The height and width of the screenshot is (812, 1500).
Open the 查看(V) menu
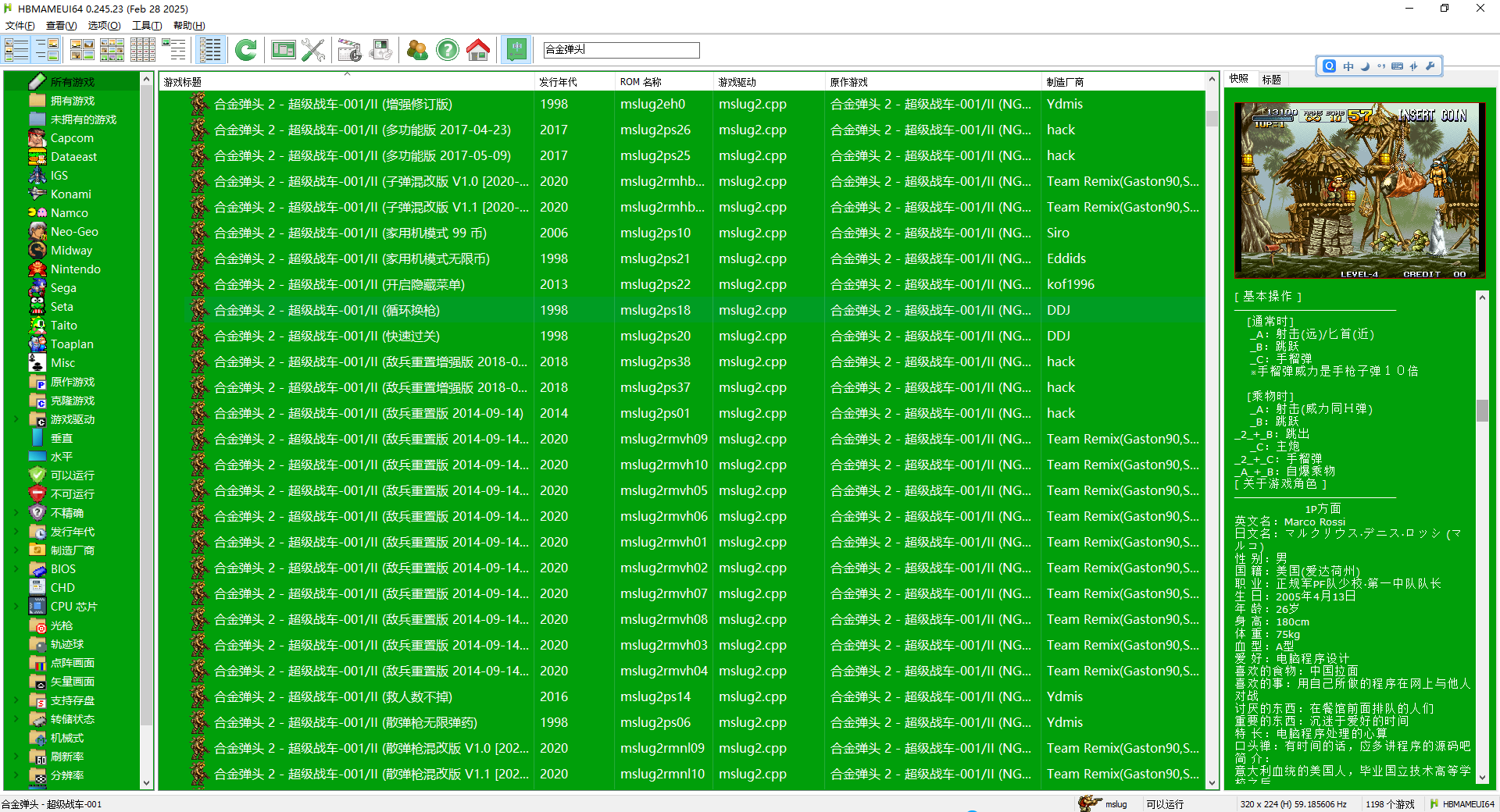point(61,26)
